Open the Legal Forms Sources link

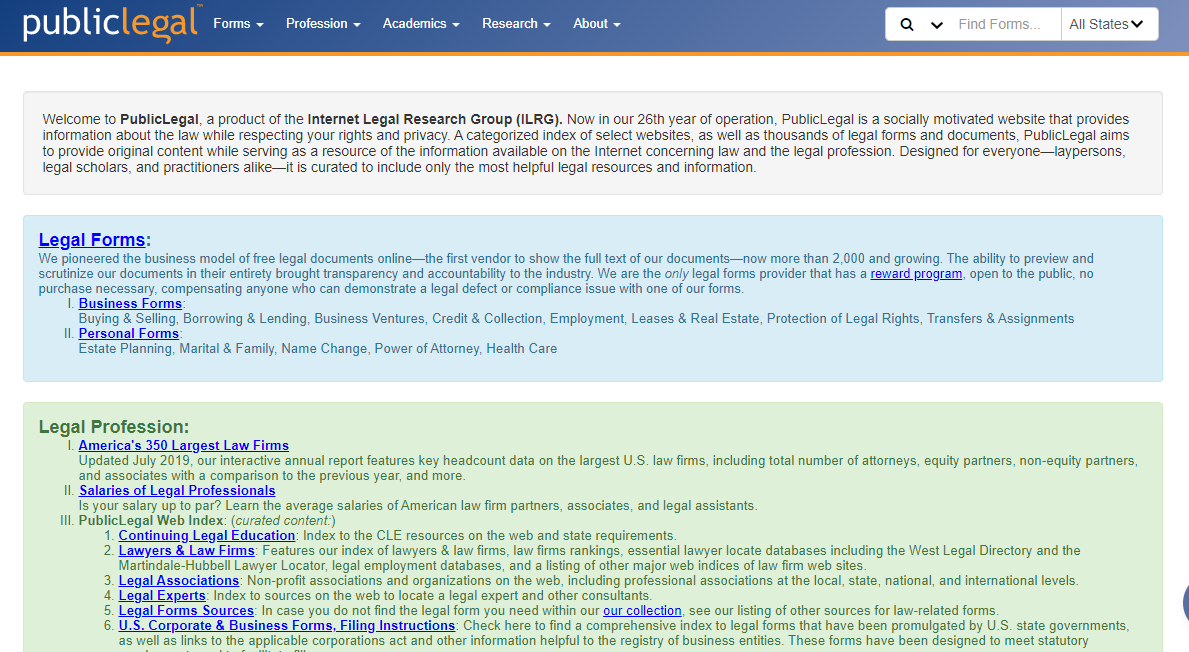click(x=186, y=610)
